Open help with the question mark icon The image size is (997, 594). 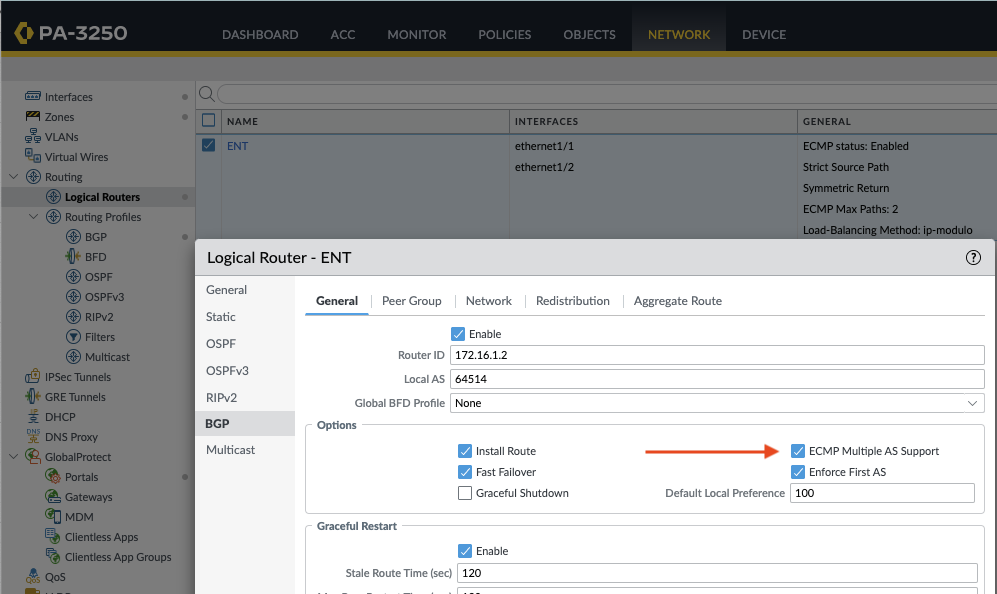(x=973, y=258)
